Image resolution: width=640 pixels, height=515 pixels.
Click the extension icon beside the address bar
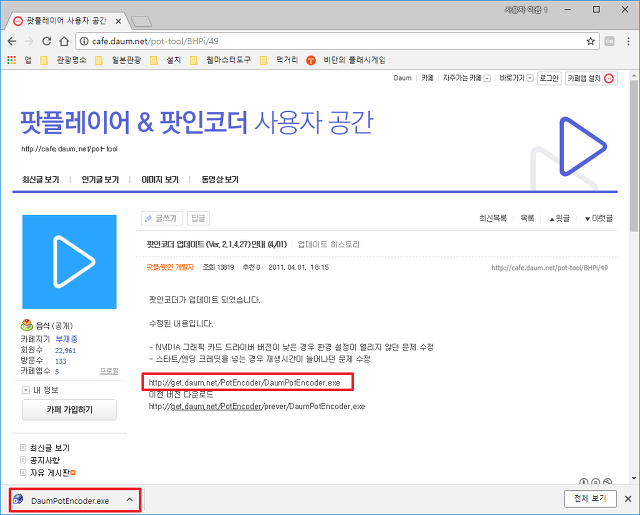(x=609, y=41)
